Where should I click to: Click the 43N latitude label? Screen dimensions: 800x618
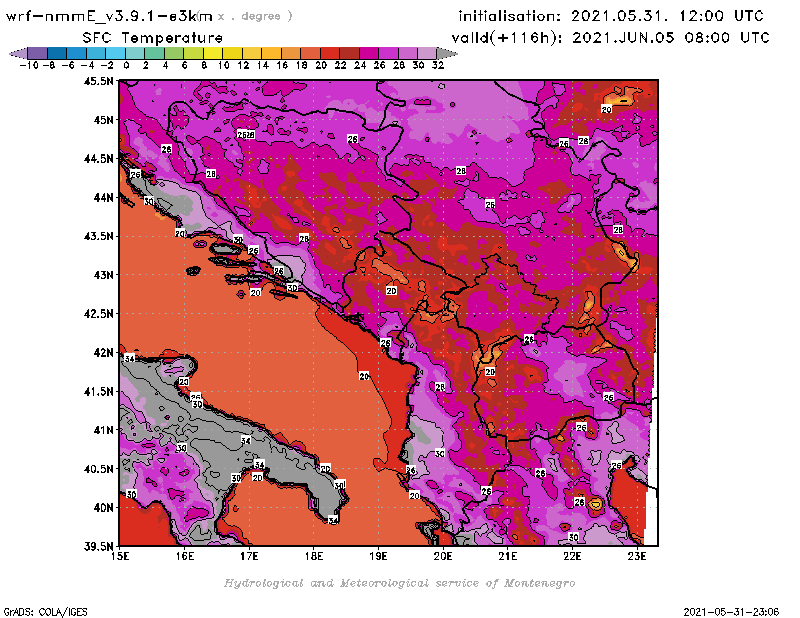(x=103, y=275)
